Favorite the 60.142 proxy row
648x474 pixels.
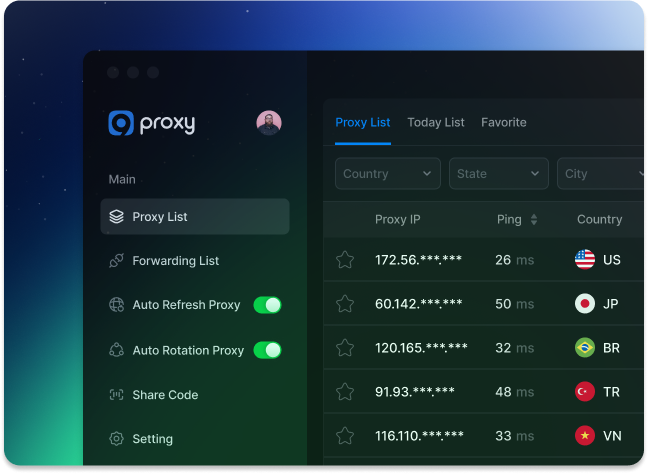(x=345, y=304)
